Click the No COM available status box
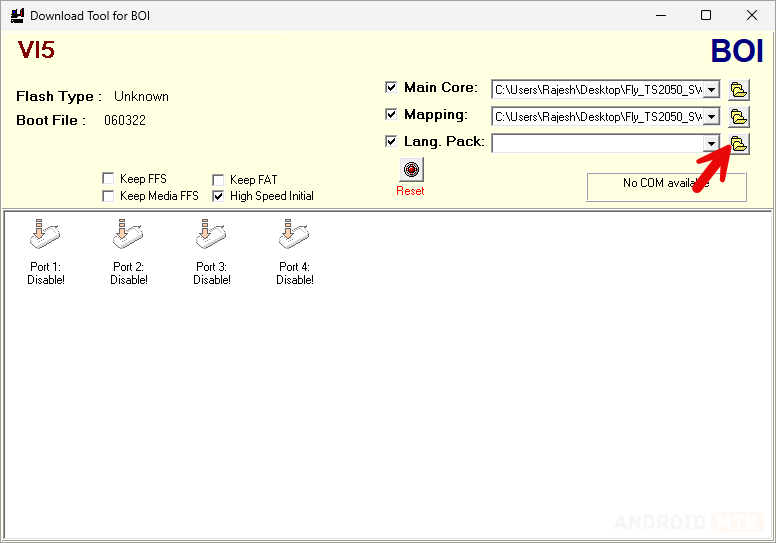 click(x=666, y=184)
